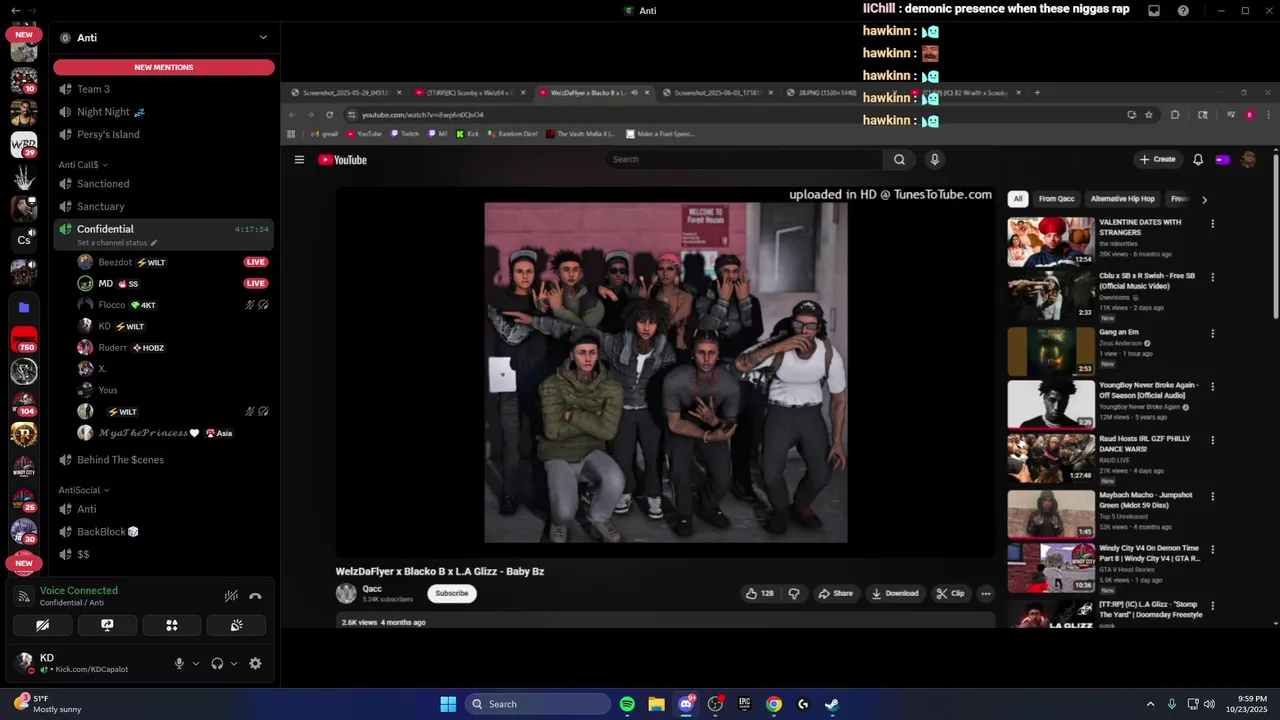Click the YouTube search magnifier button
The width and height of the screenshot is (1280, 720).
point(899,160)
